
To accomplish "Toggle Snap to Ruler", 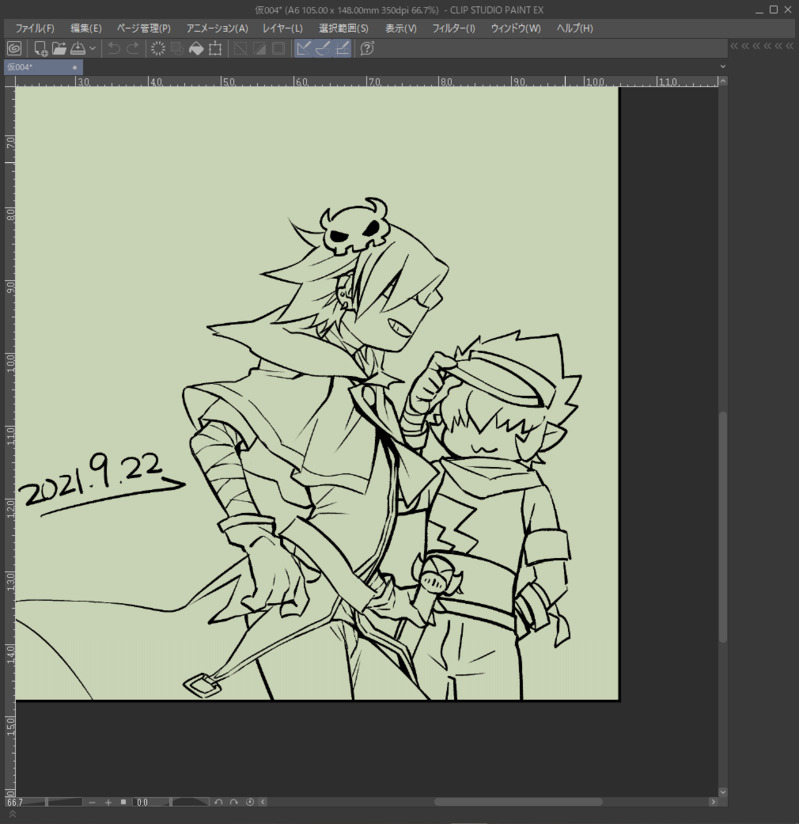I will pyautogui.click(x=304, y=49).
